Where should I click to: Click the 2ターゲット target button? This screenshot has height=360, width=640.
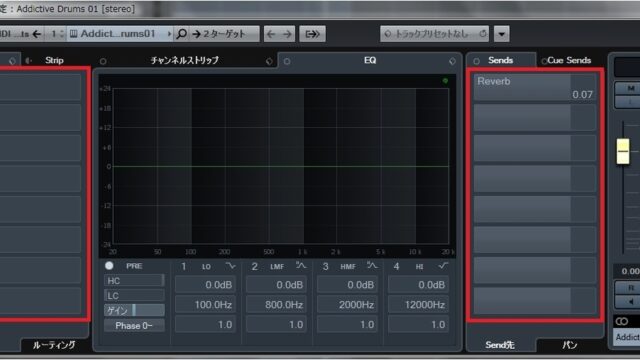click(224, 34)
